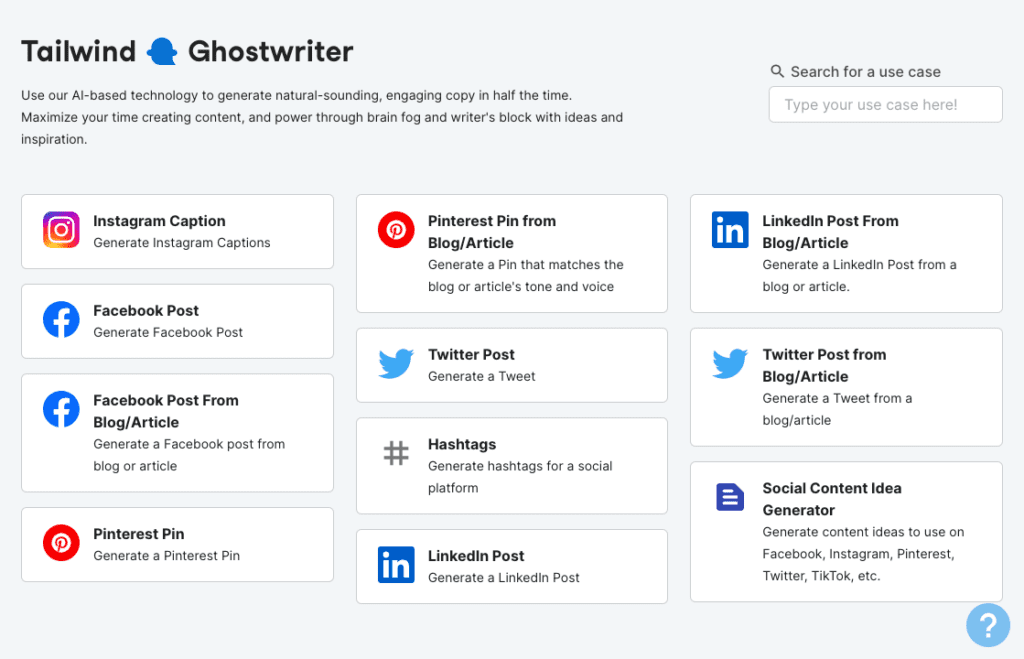Click the Twitter icon on Twitter Post from Blog/Article

[730, 364]
